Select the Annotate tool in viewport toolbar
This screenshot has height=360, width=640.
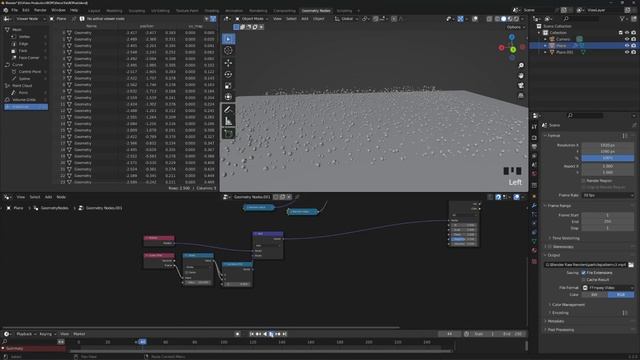[x=228, y=109]
